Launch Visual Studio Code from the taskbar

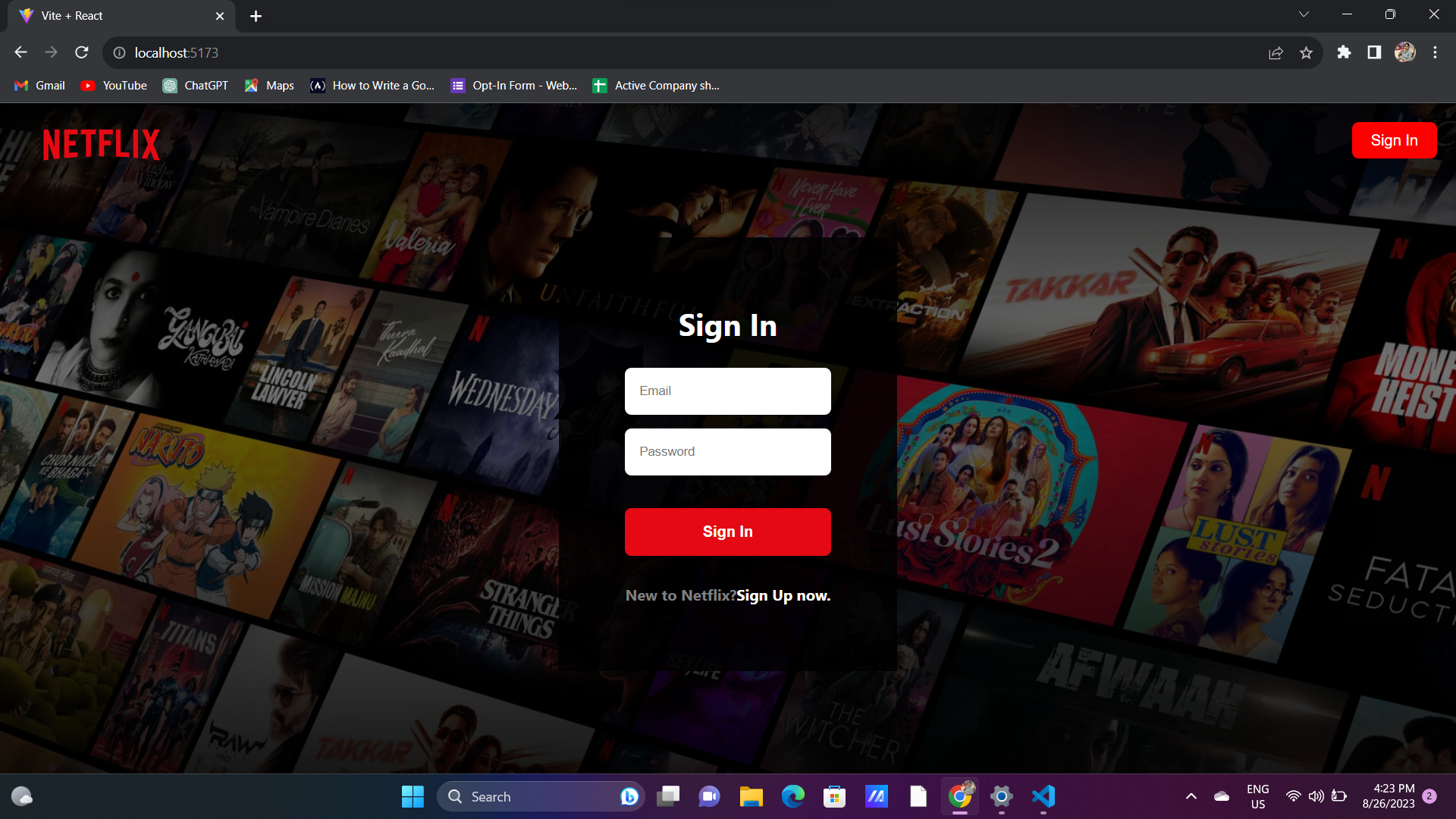pyautogui.click(x=1043, y=796)
